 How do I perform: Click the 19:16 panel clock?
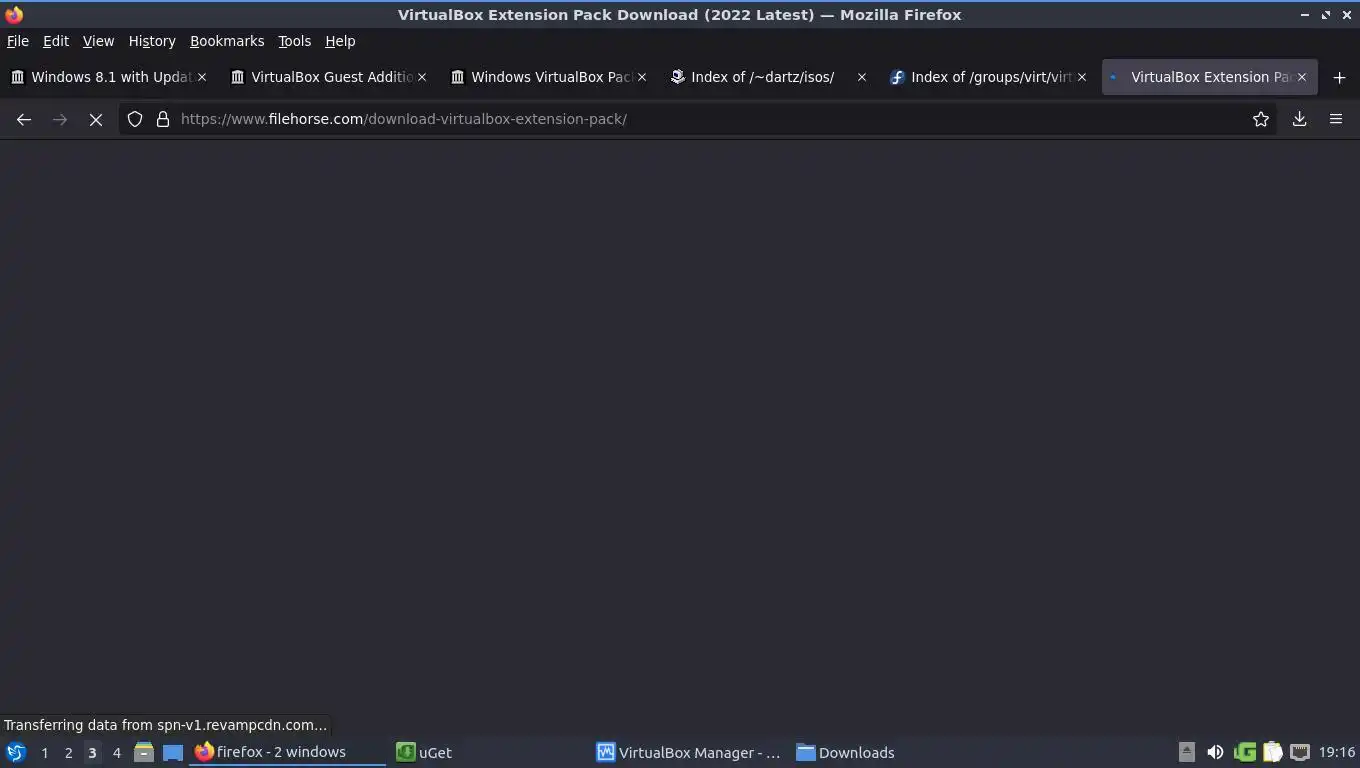click(x=1337, y=752)
